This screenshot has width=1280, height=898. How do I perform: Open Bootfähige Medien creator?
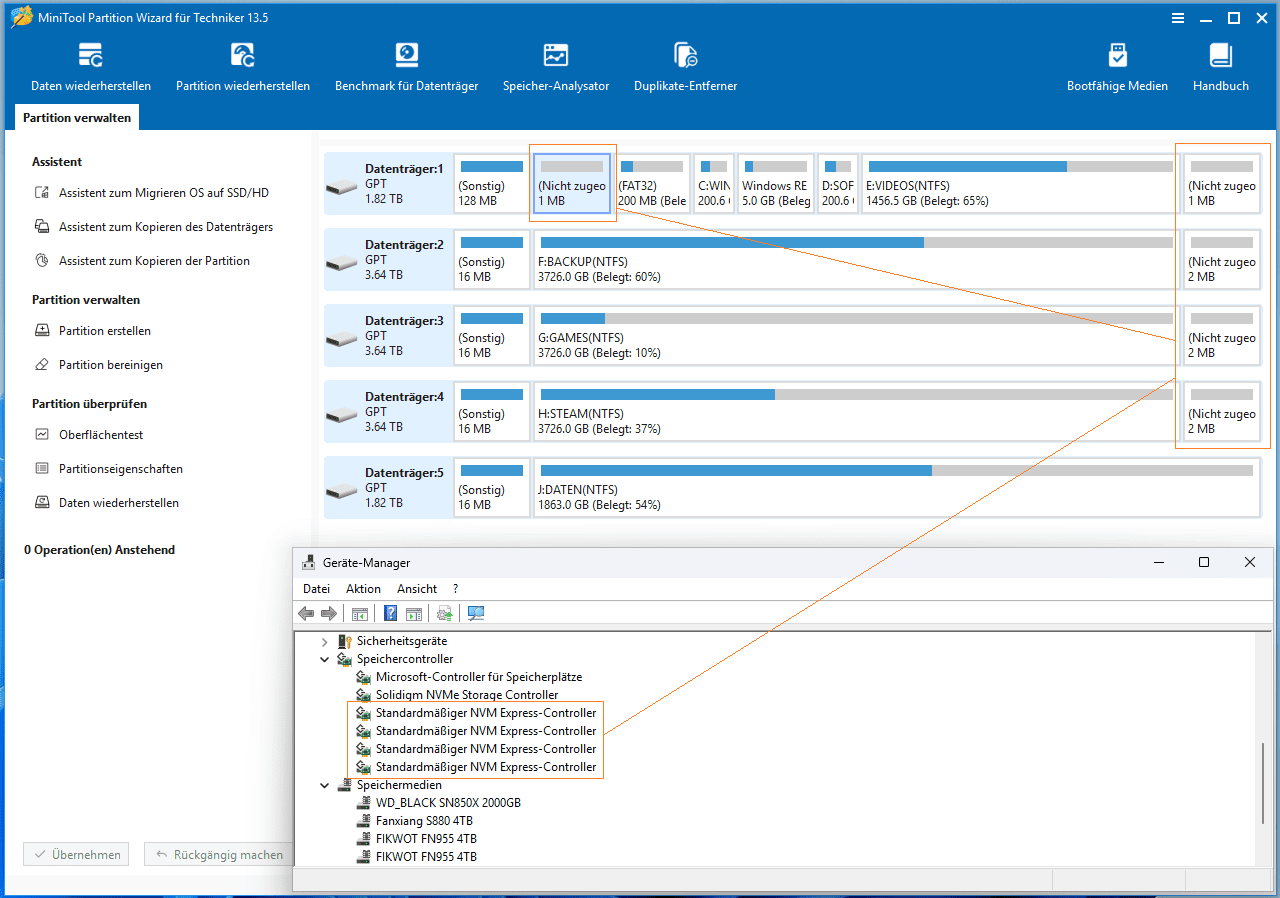coord(1117,67)
